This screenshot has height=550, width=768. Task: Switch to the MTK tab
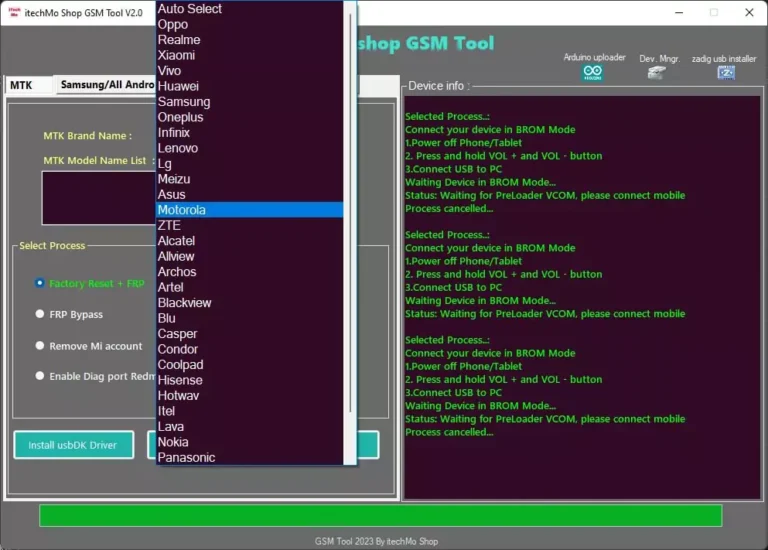pos(22,85)
